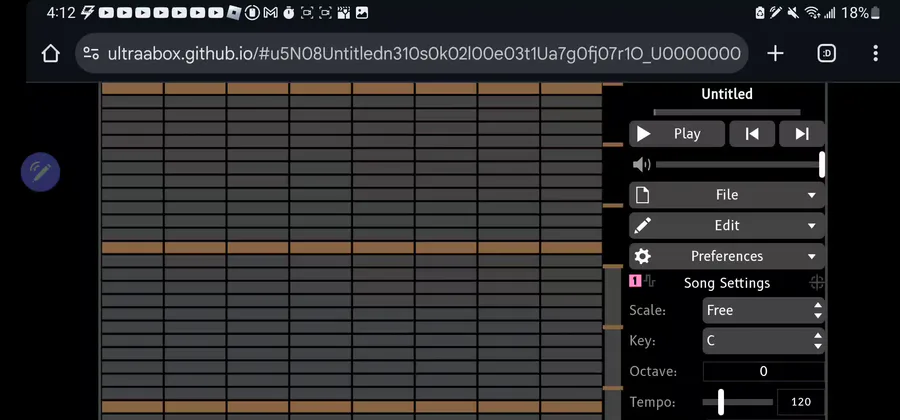Open the tab switcher button
Screen dimensions: 900x420
pos(827,53)
